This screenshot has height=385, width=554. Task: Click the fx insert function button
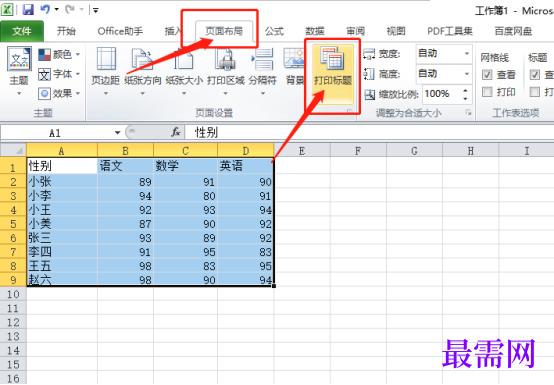[176, 132]
